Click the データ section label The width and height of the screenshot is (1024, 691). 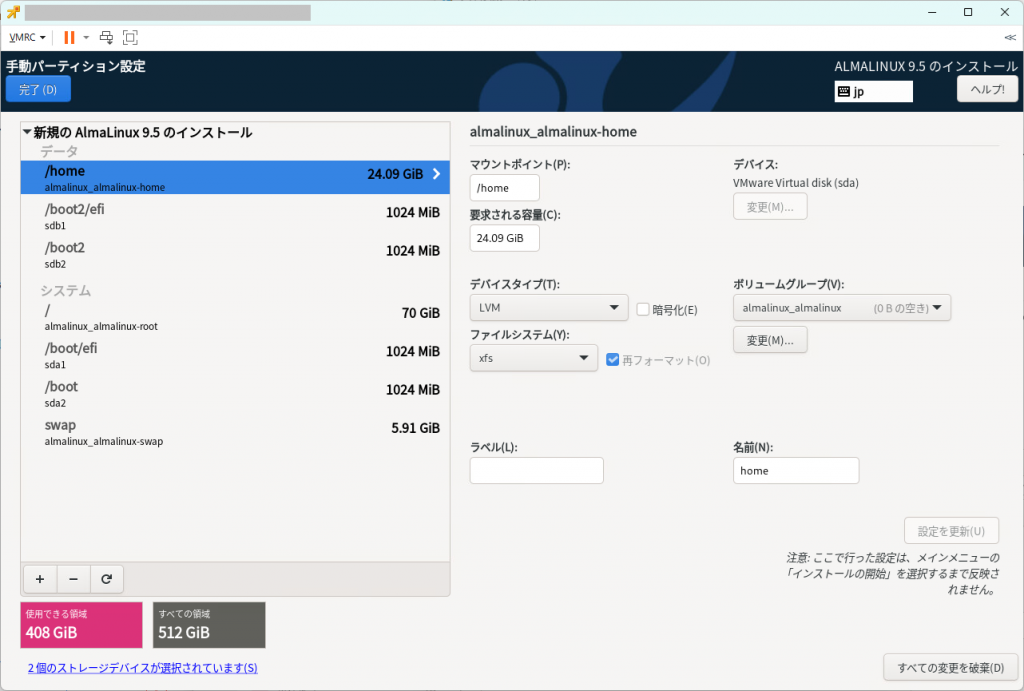(59, 151)
